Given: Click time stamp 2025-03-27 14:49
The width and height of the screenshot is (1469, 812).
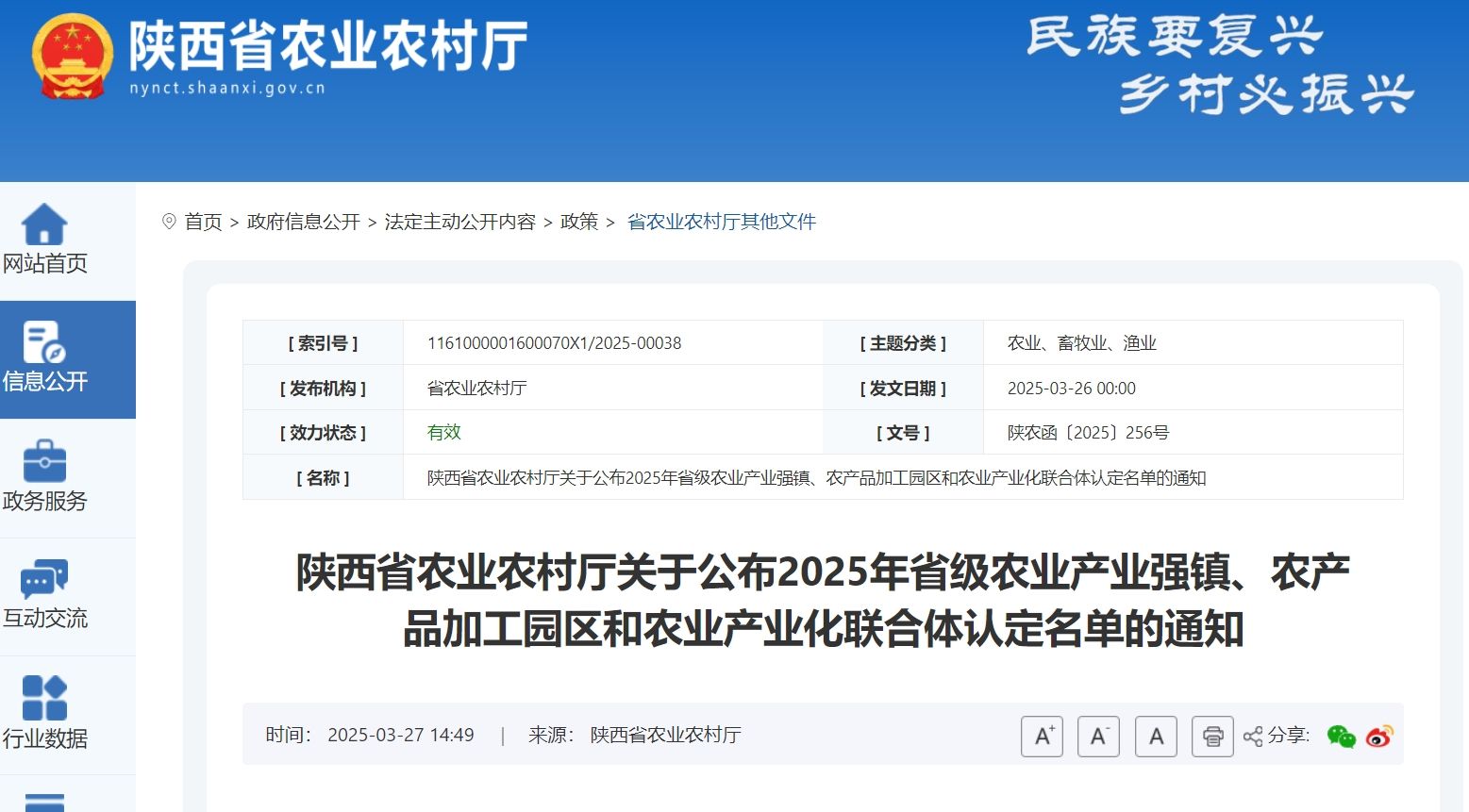Looking at the screenshot, I should click(401, 735).
